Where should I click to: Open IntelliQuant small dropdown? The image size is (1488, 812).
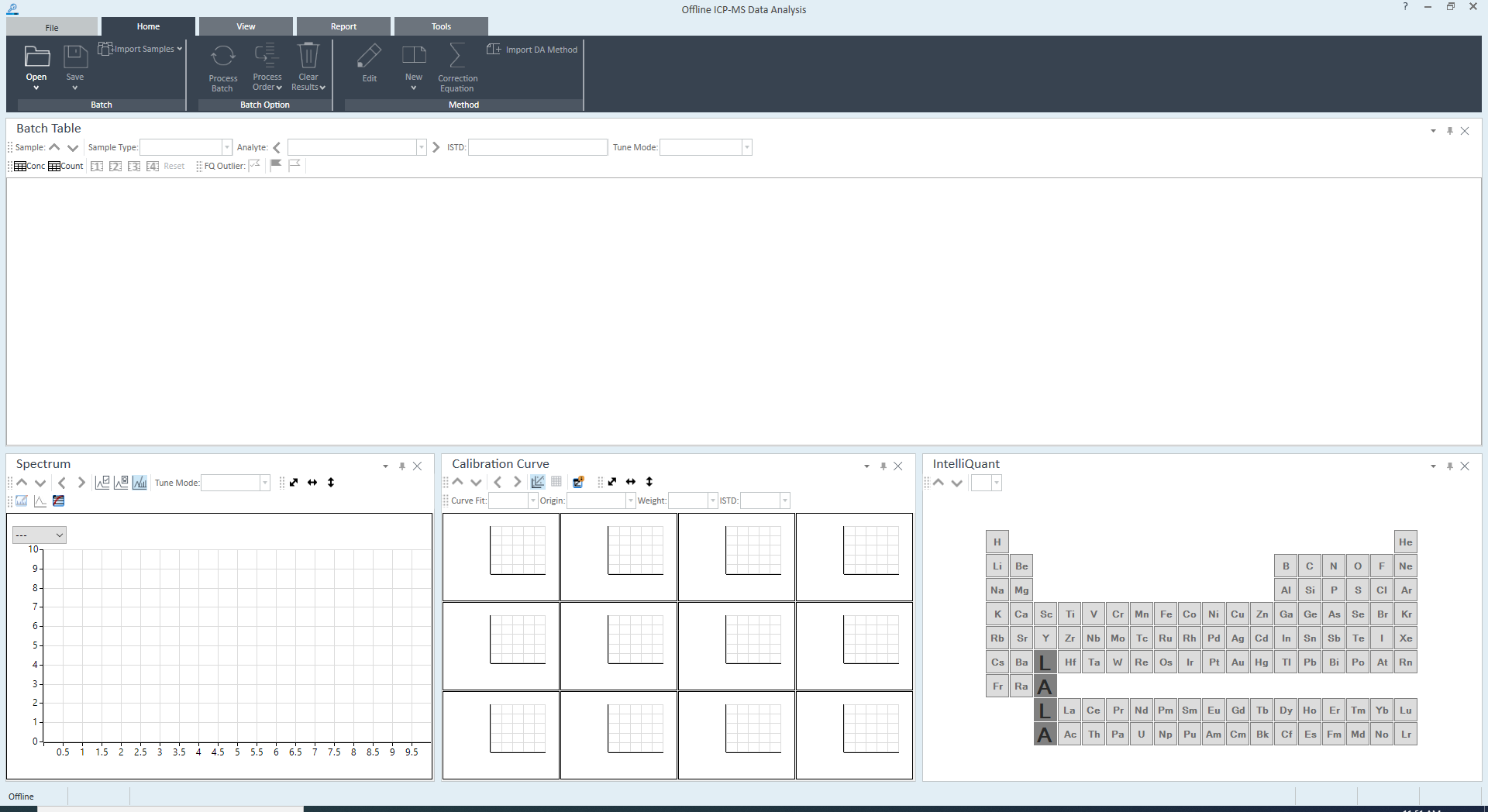[x=987, y=483]
